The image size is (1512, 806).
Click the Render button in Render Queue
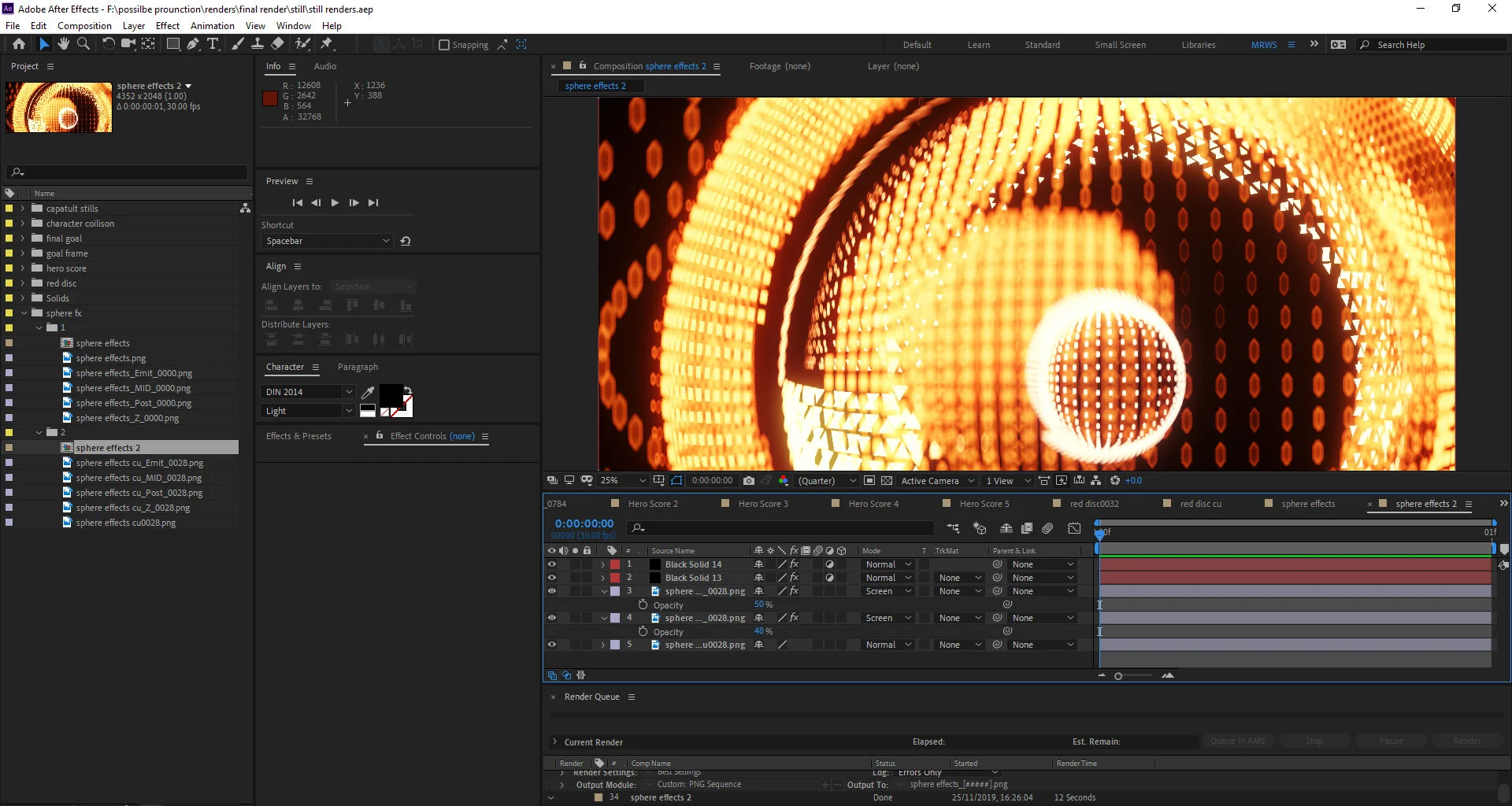click(1466, 741)
